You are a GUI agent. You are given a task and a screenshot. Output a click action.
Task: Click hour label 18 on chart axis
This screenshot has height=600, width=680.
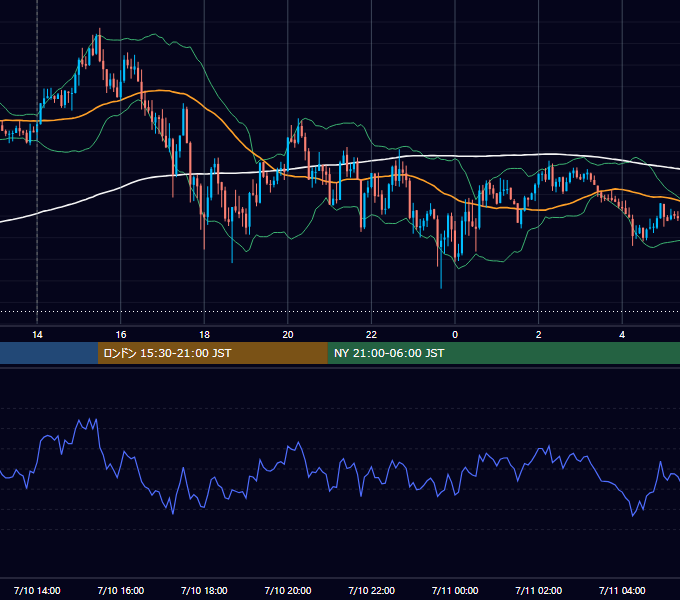coord(204,335)
